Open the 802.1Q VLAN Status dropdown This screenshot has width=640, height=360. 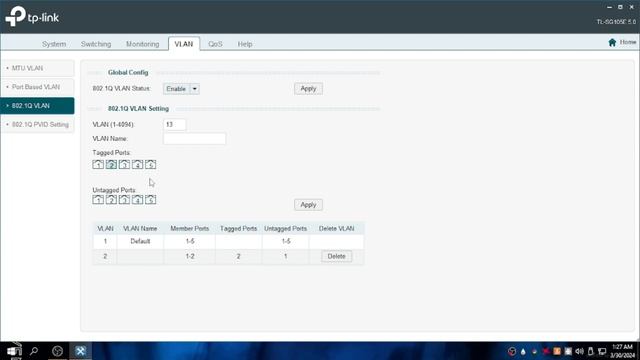tap(181, 89)
